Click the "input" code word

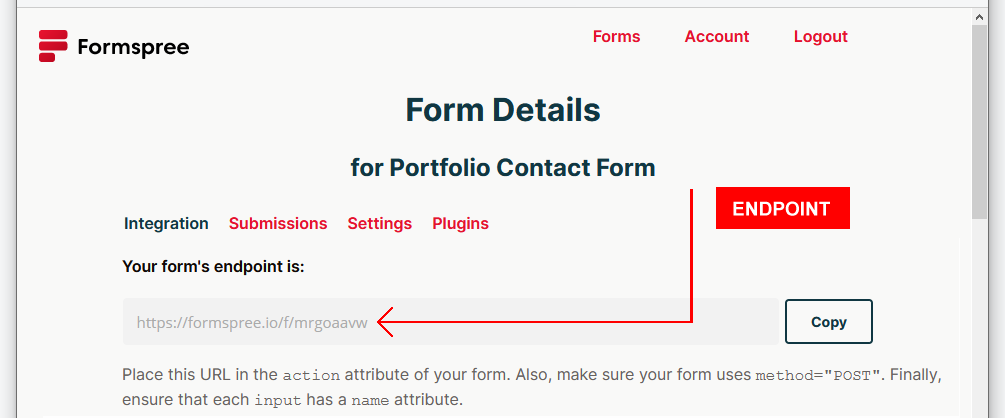point(277,400)
